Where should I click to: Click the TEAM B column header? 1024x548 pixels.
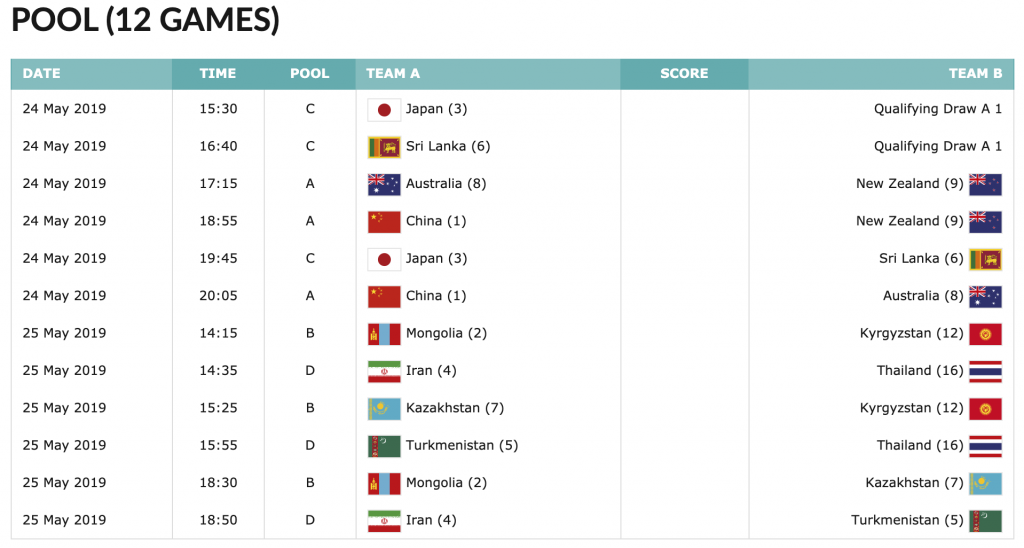click(x=975, y=74)
